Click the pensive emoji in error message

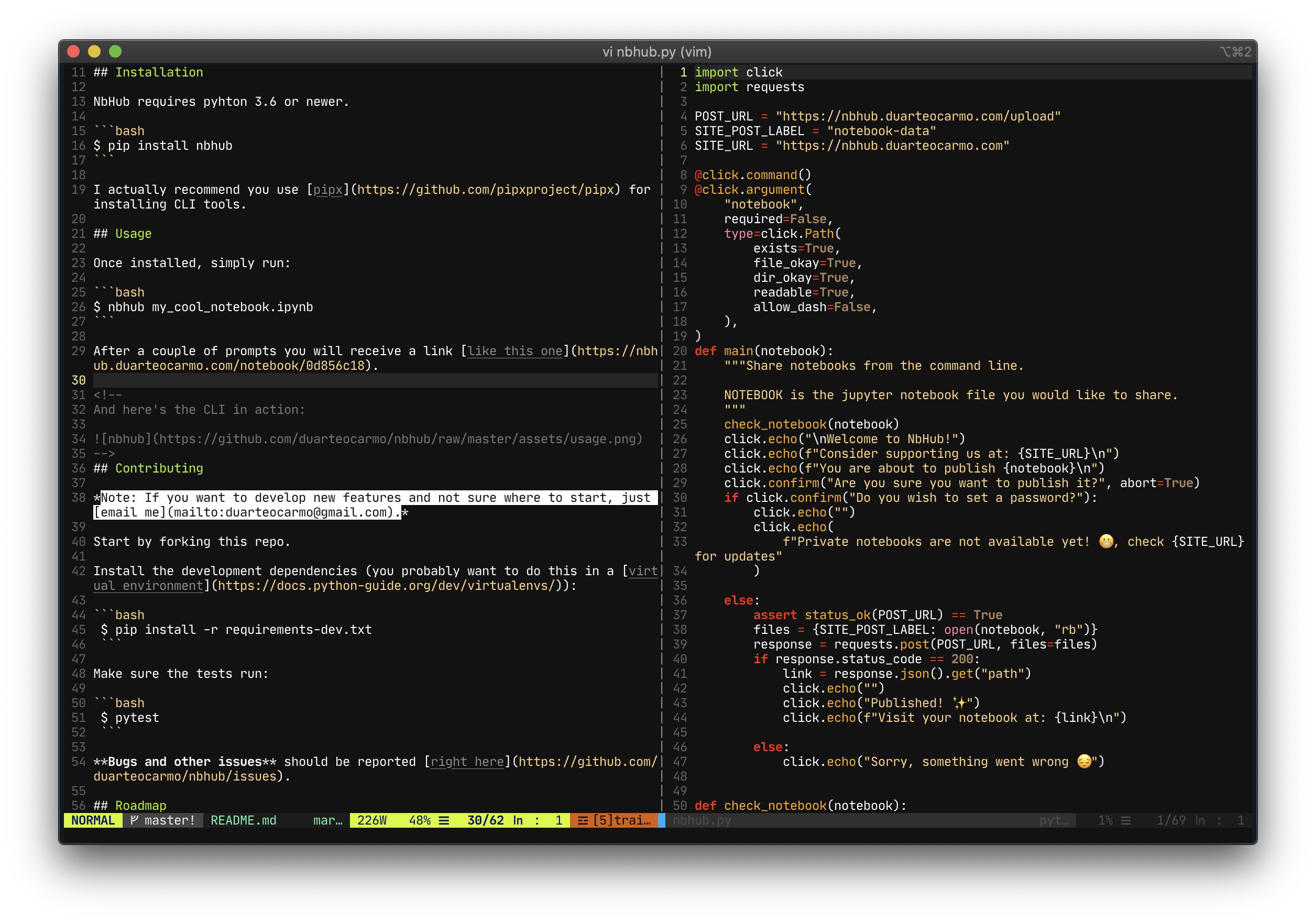(x=1083, y=761)
